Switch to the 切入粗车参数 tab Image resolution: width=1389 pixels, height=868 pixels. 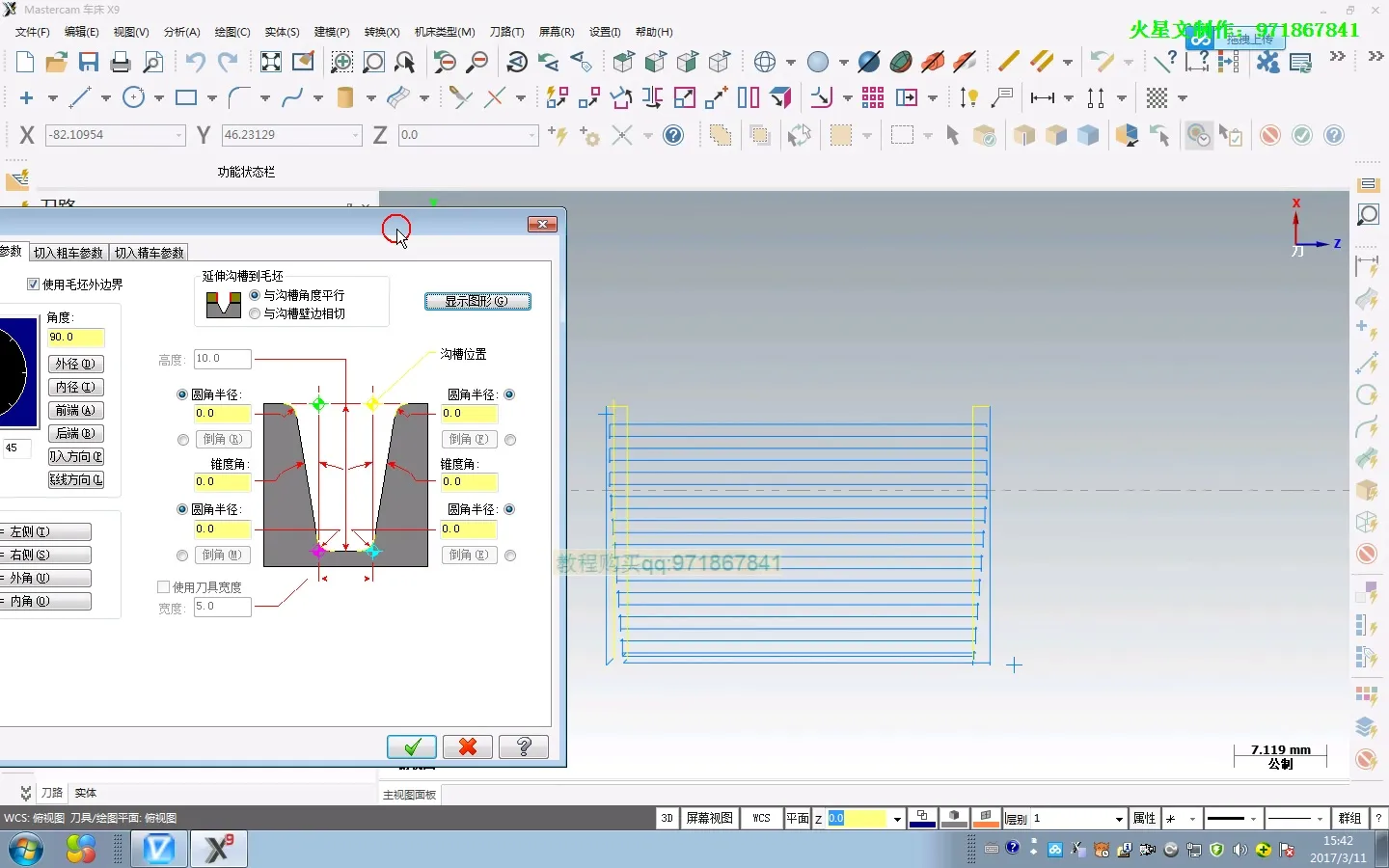(x=68, y=253)
